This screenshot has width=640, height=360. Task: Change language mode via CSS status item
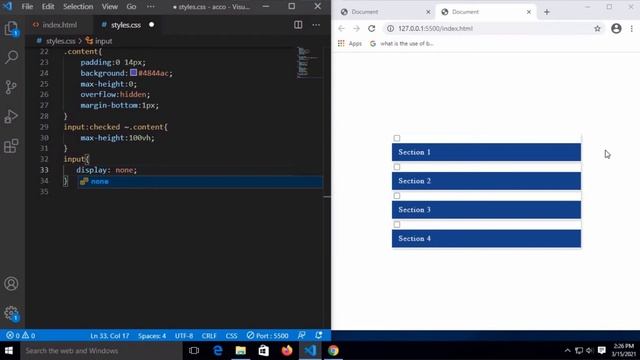tap(231, 336)
